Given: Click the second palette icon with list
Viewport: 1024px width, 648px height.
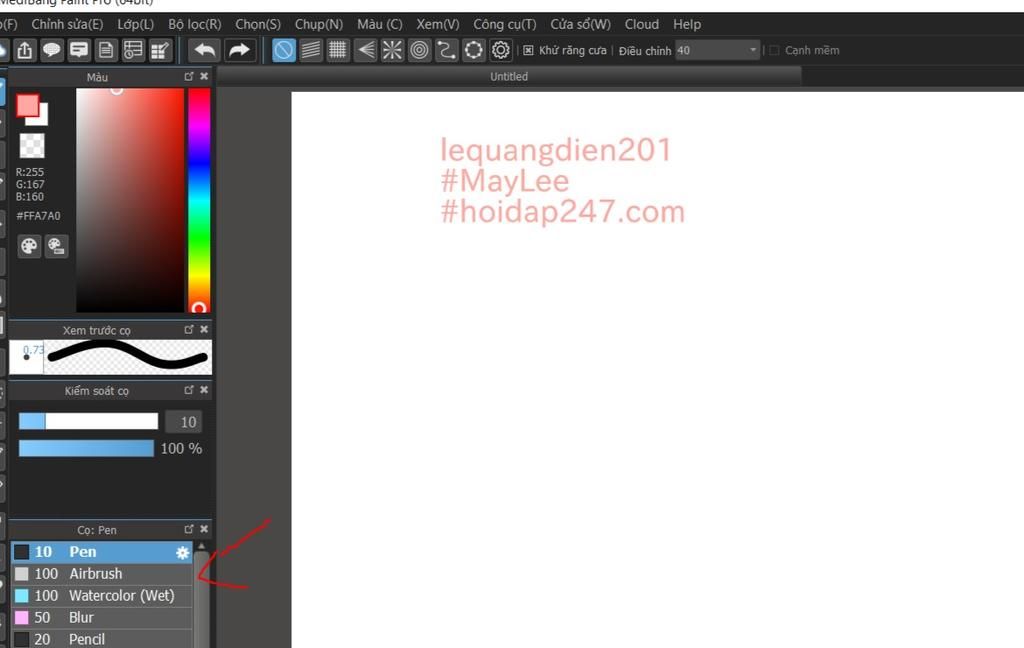Looking at the screenshot, I should point(56,246).
